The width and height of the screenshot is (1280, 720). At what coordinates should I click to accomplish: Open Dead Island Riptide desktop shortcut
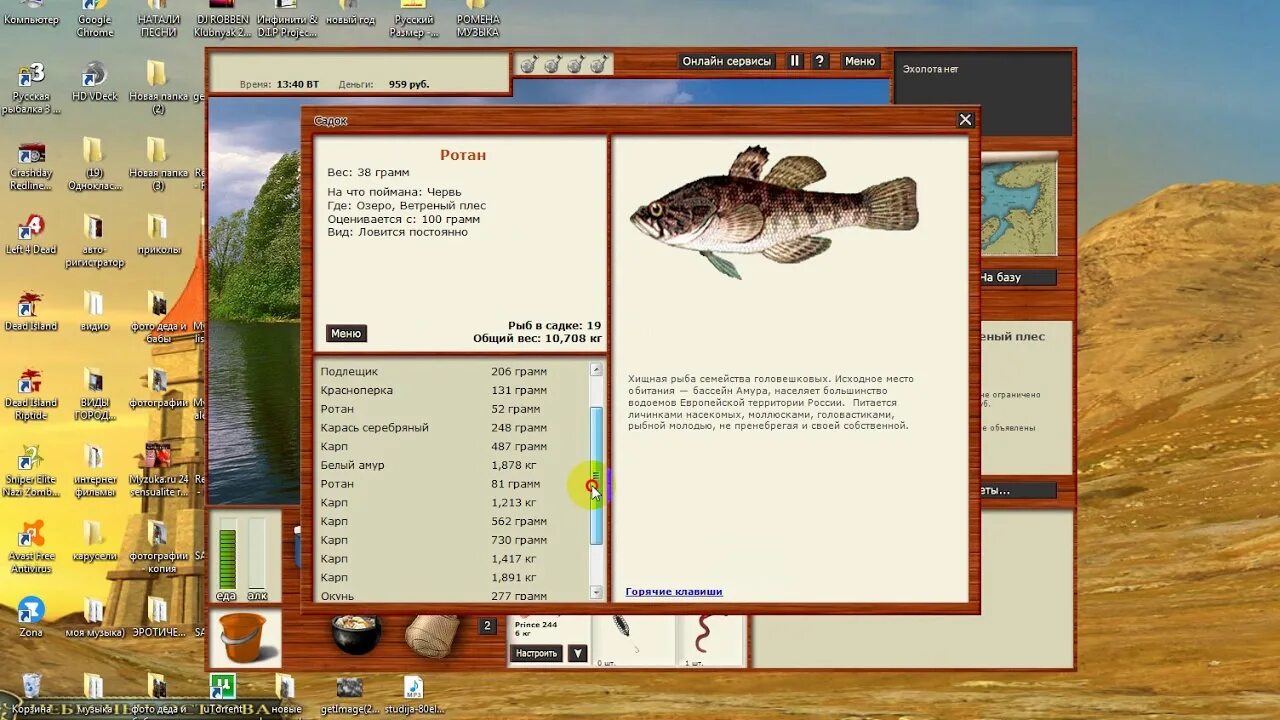(x=31, y=395)
